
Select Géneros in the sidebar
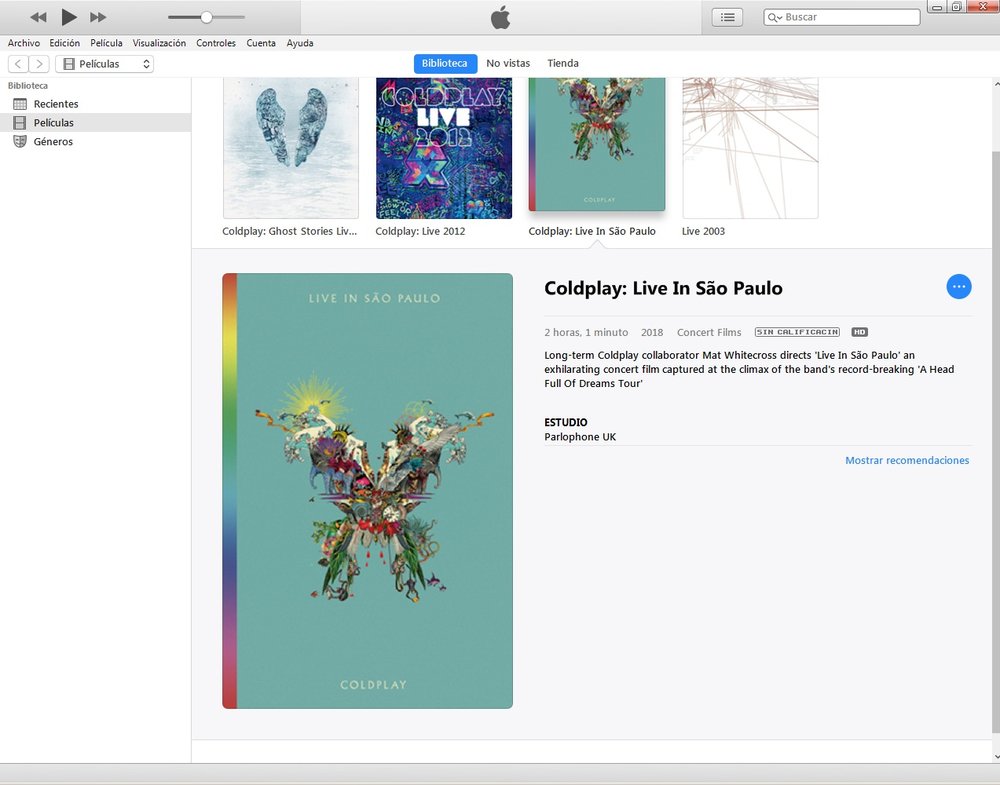[96, 142]
